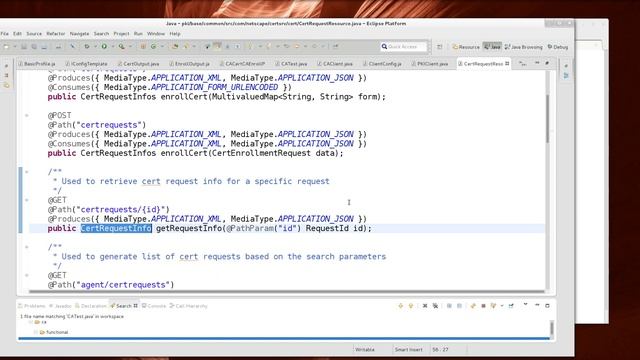The height and width of the screenshot is (360, 640).
Task: Click the Search view vertical scrollbar
Action: click(552, 329)
